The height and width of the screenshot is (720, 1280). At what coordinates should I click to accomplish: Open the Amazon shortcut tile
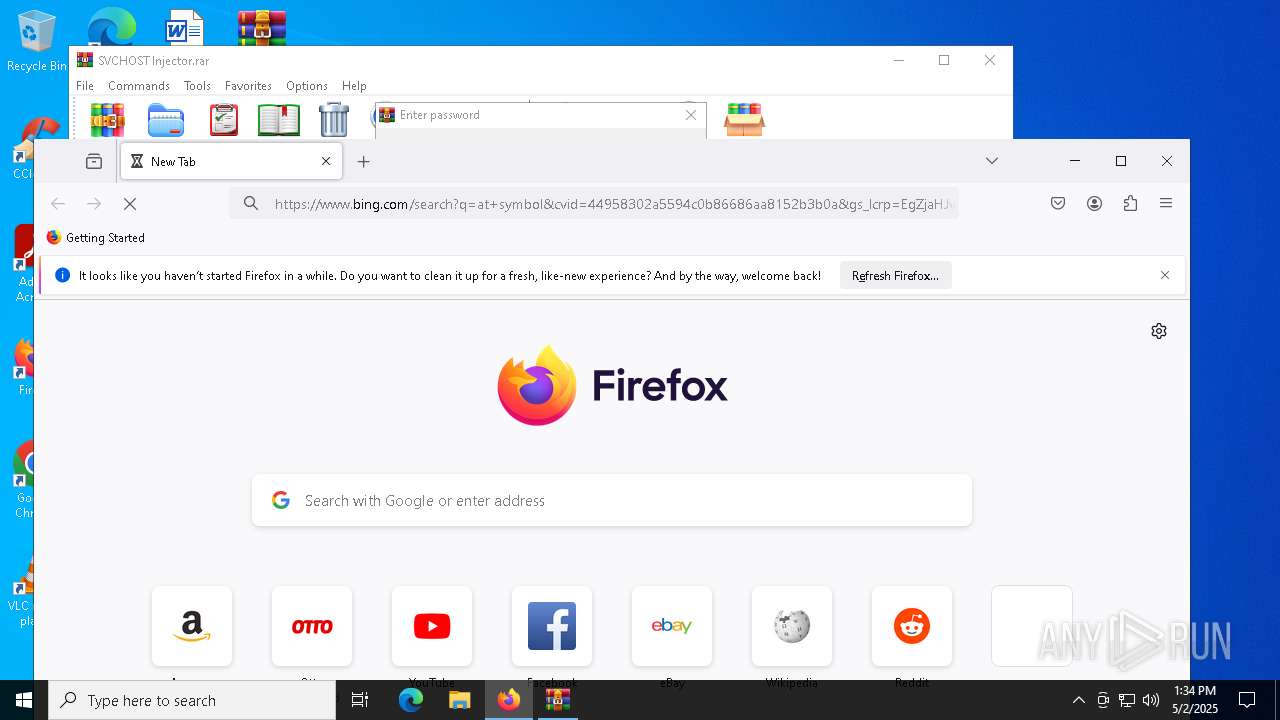(x=192, y=626)
